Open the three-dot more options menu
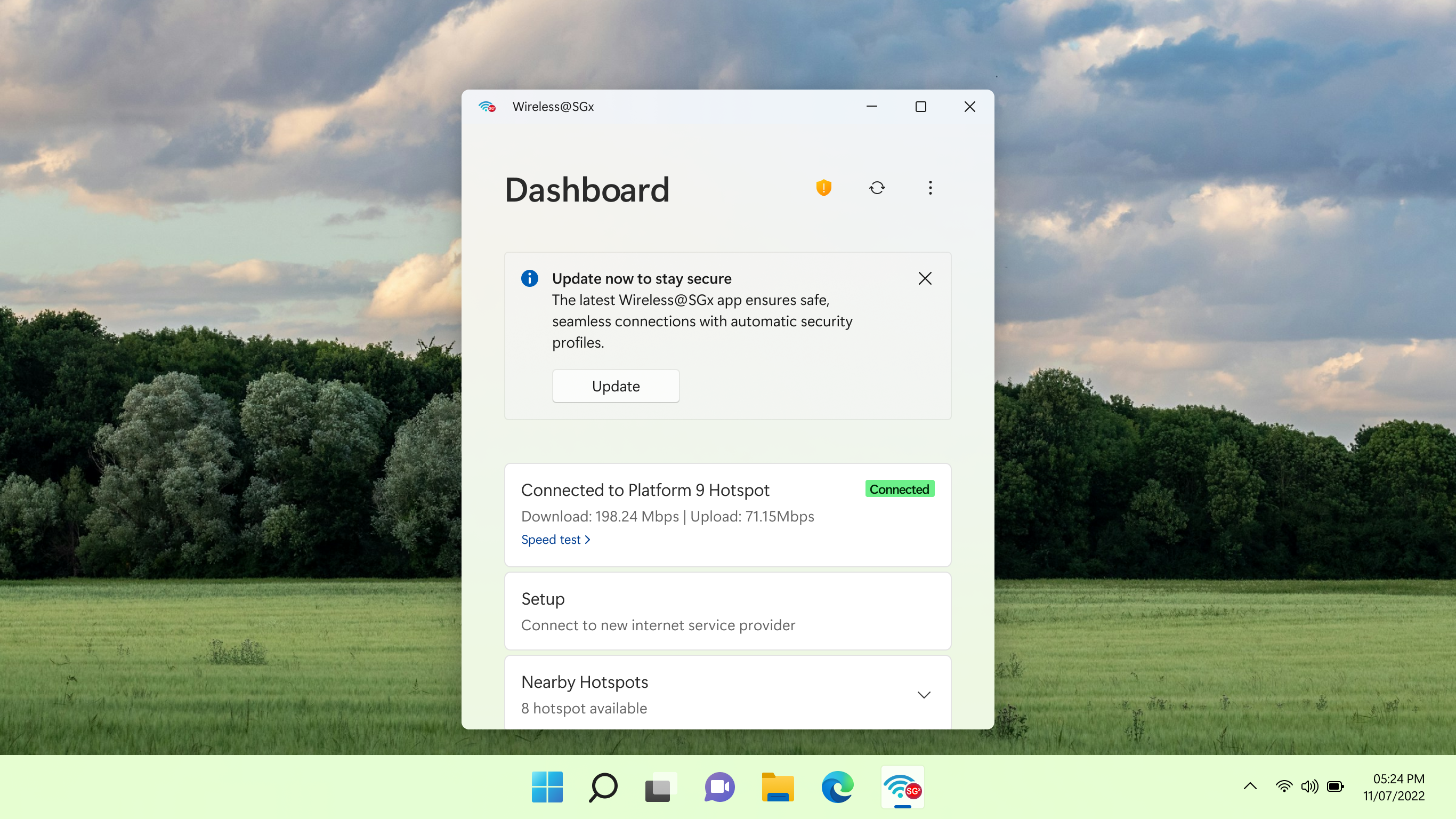Screen dimensions: 1456x819 pos(930,188)
